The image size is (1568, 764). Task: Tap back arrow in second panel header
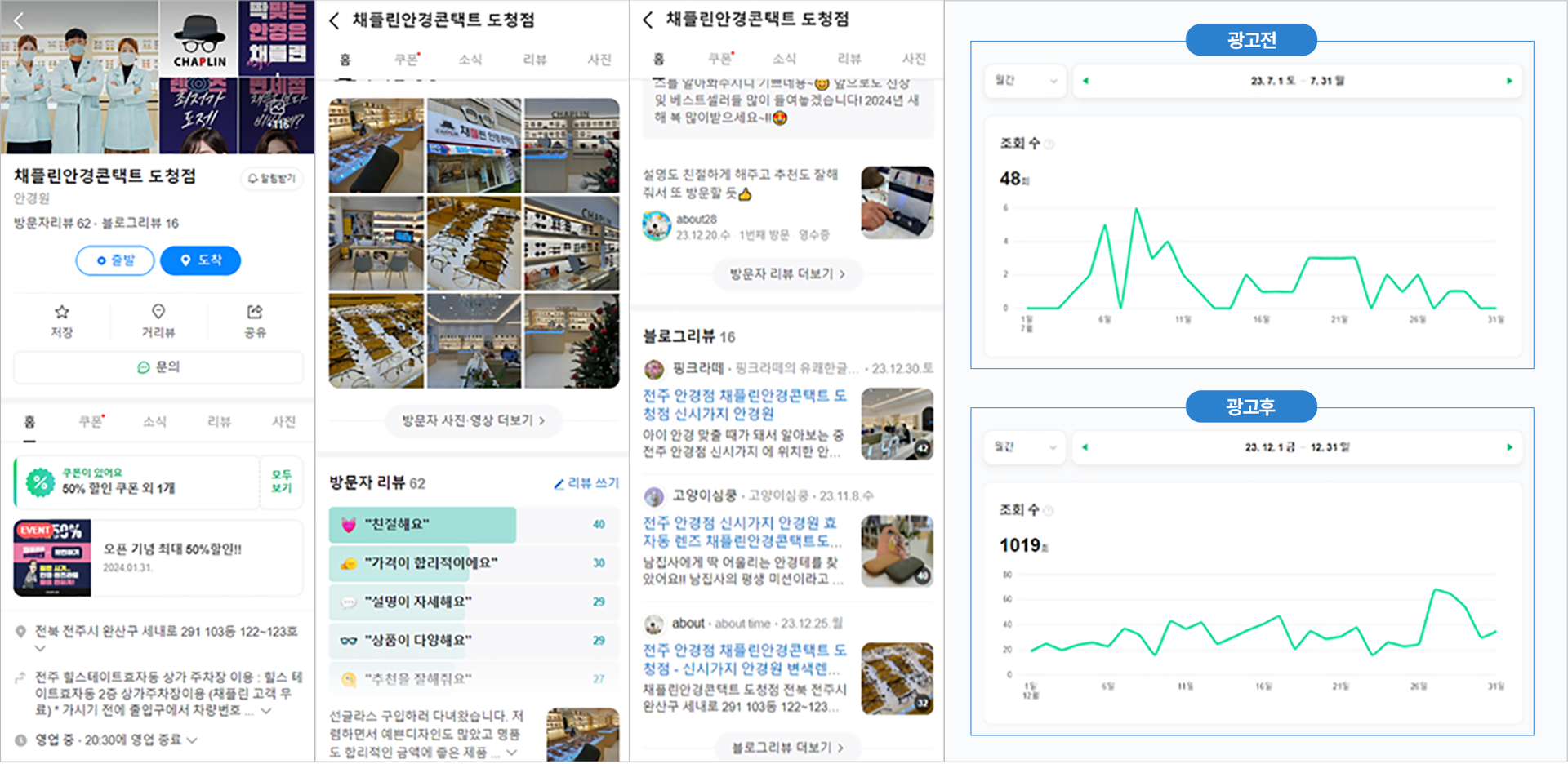click(x=334, y=20)
